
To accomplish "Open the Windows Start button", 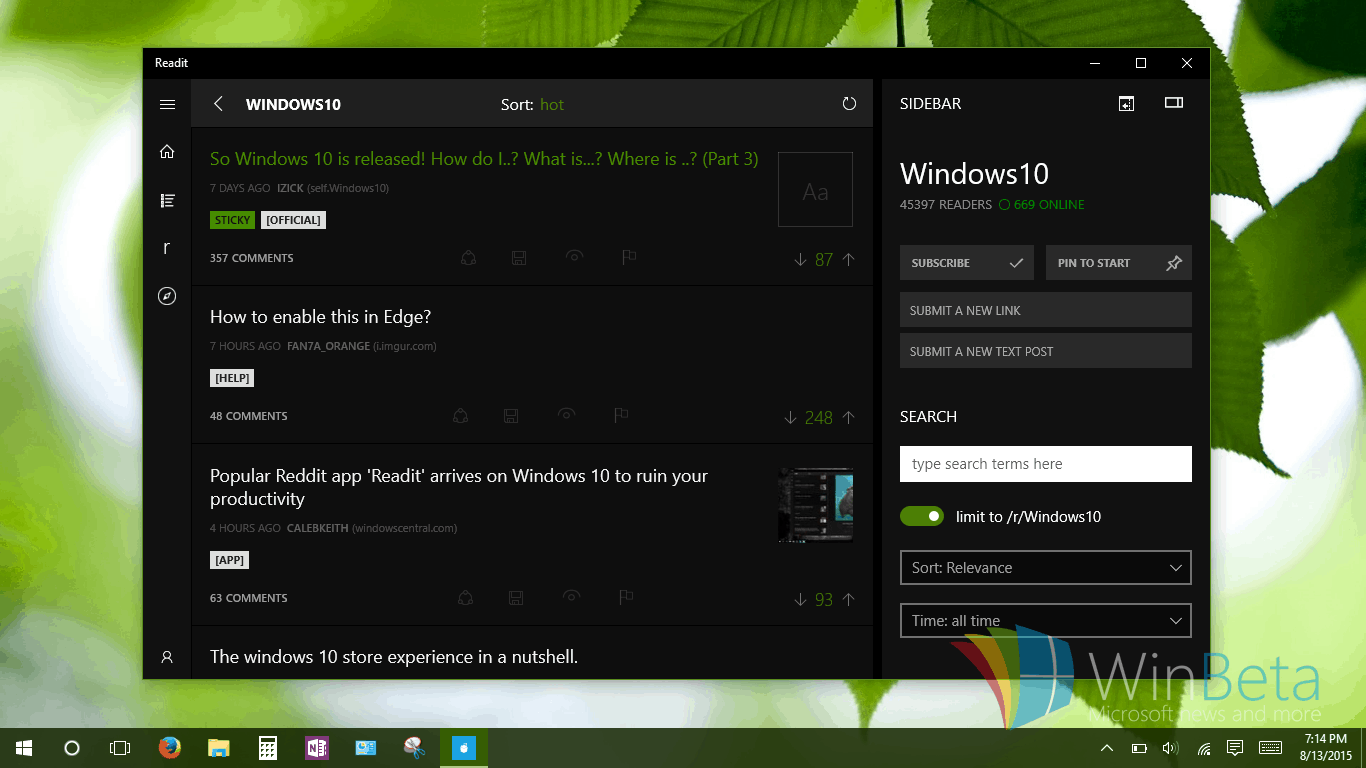I will coord(24,748).
